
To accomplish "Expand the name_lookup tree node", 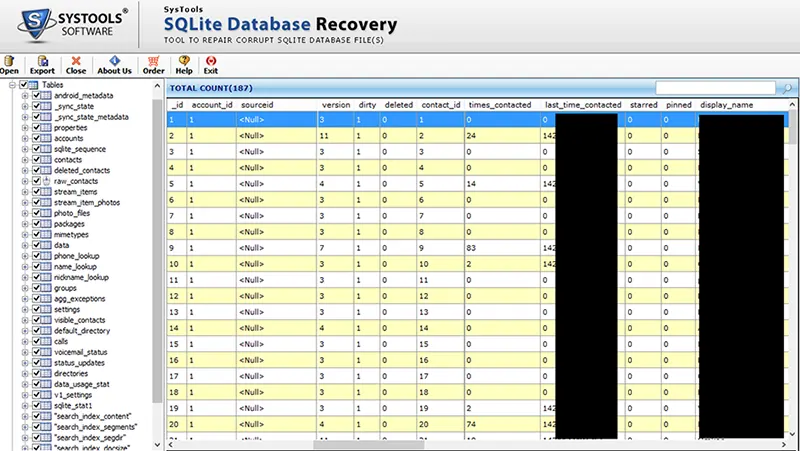I will click(24, 266).
